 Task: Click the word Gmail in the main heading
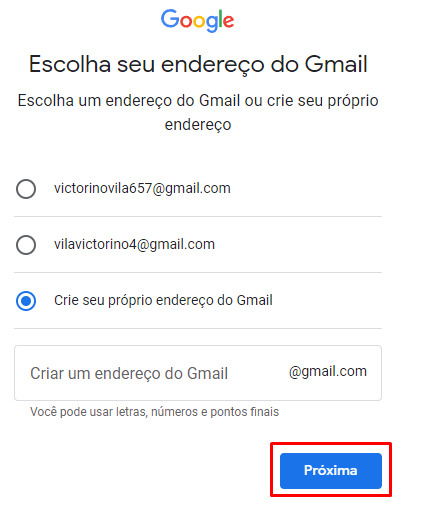coord(336,64)
